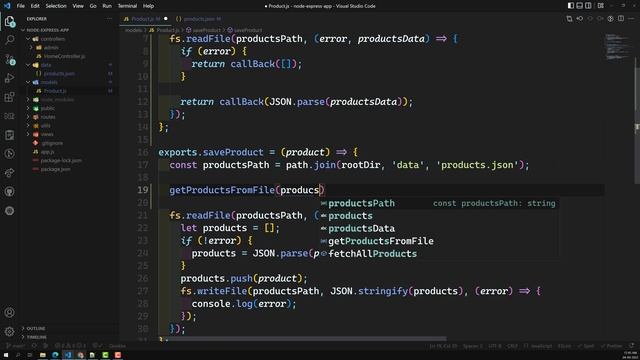Open the GitHub view in activity bar

9,191
